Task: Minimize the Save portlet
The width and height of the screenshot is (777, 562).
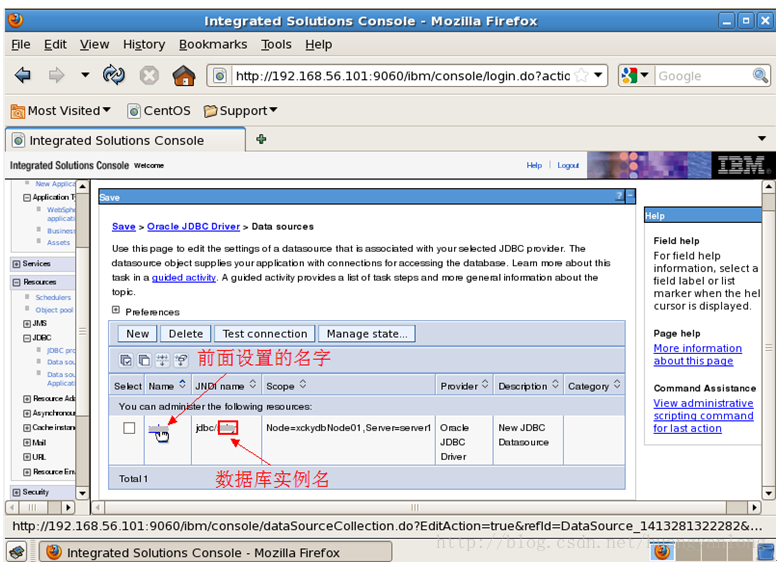Action: pyautogui.click(x=630, y=196)
